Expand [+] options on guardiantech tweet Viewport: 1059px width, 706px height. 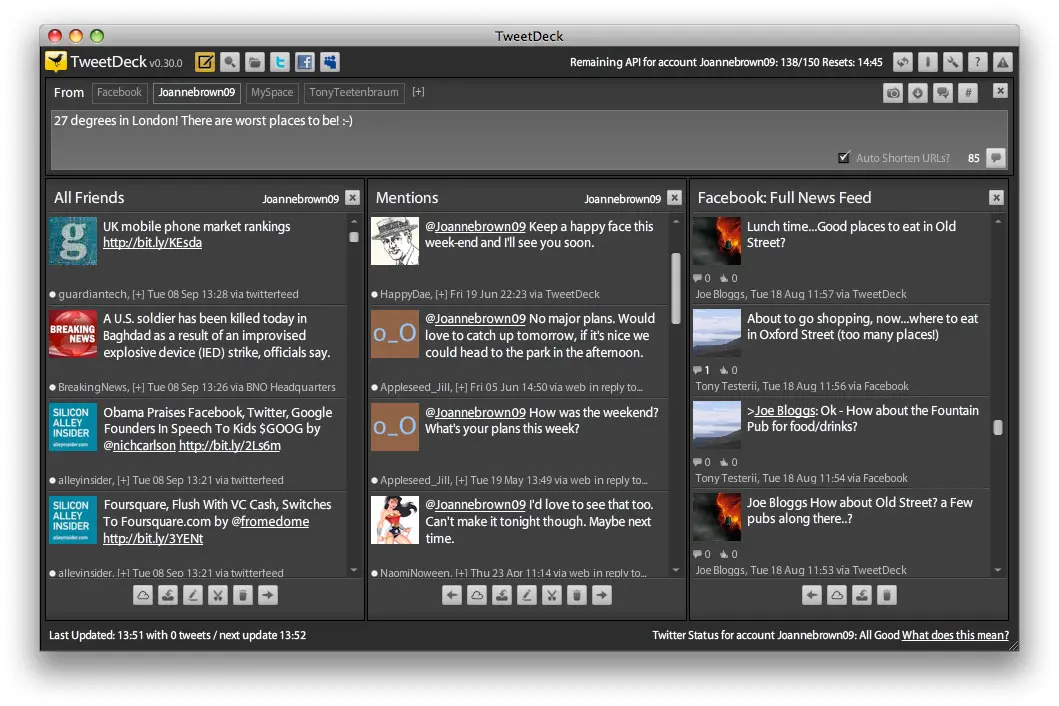[x=138, y=295]
